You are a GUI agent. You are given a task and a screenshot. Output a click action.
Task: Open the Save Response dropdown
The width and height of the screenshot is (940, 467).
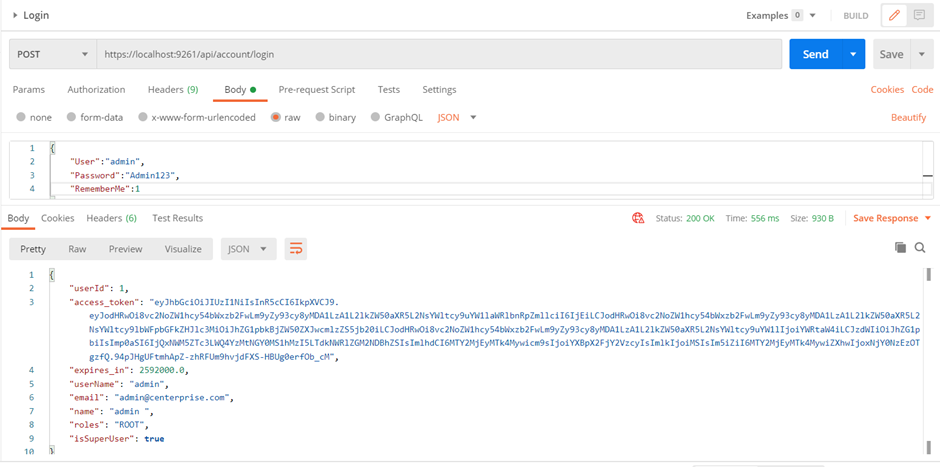pyautogui.click(x=891, y=218)
